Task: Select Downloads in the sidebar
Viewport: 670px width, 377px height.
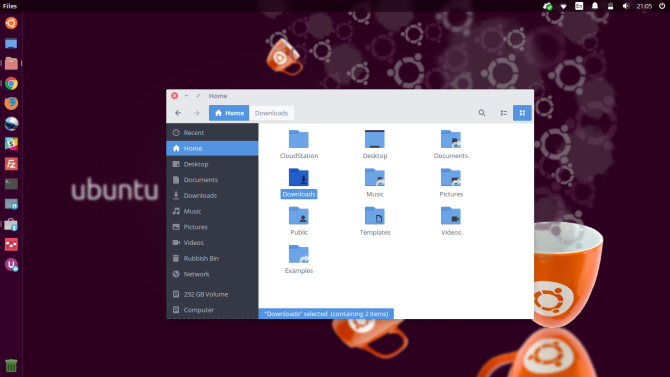Action: [x=212, y=195]
